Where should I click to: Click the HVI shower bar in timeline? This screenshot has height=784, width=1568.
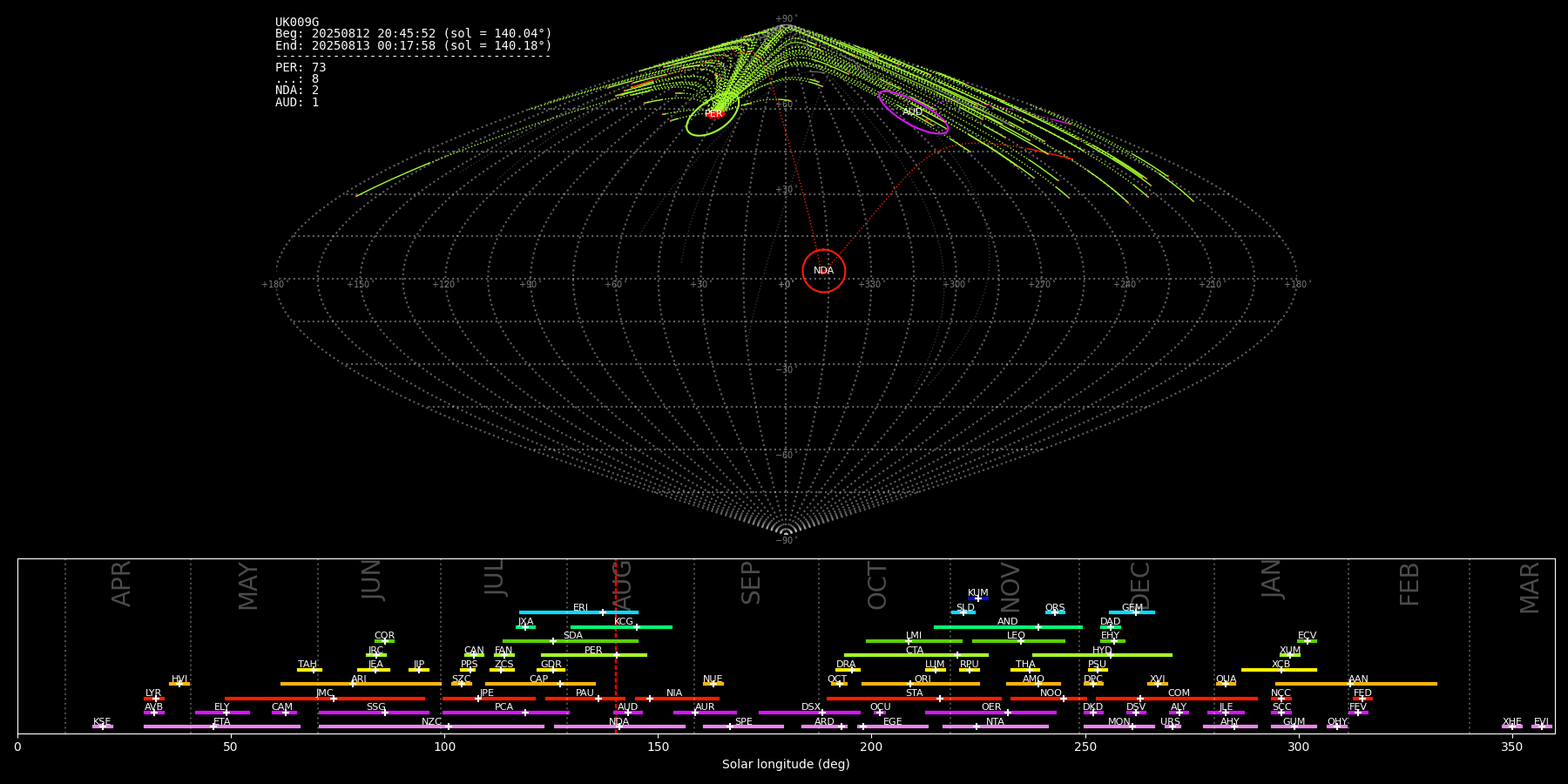179,684
